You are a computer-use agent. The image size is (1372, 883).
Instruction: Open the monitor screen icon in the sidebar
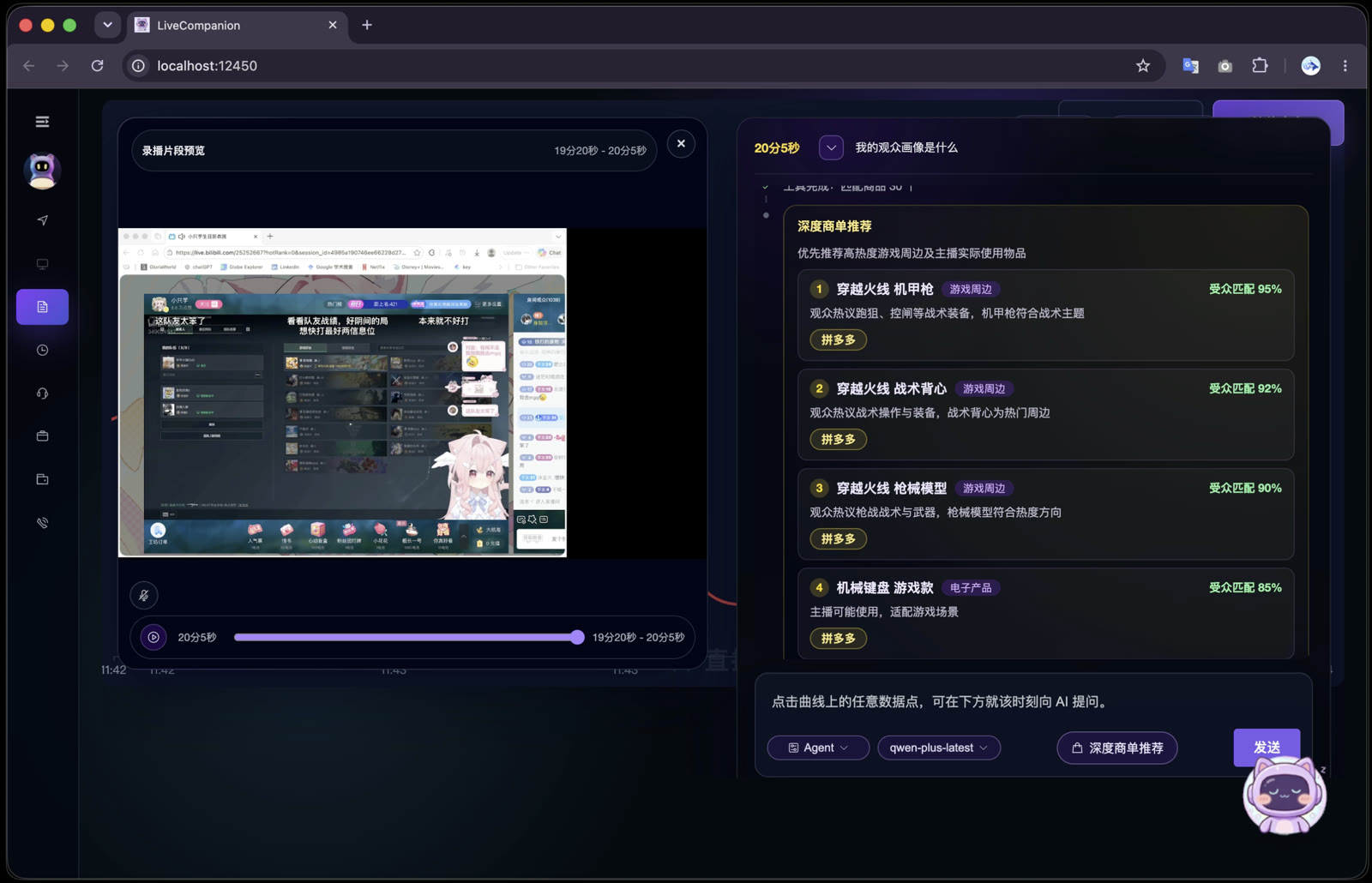tap(42, 264)
